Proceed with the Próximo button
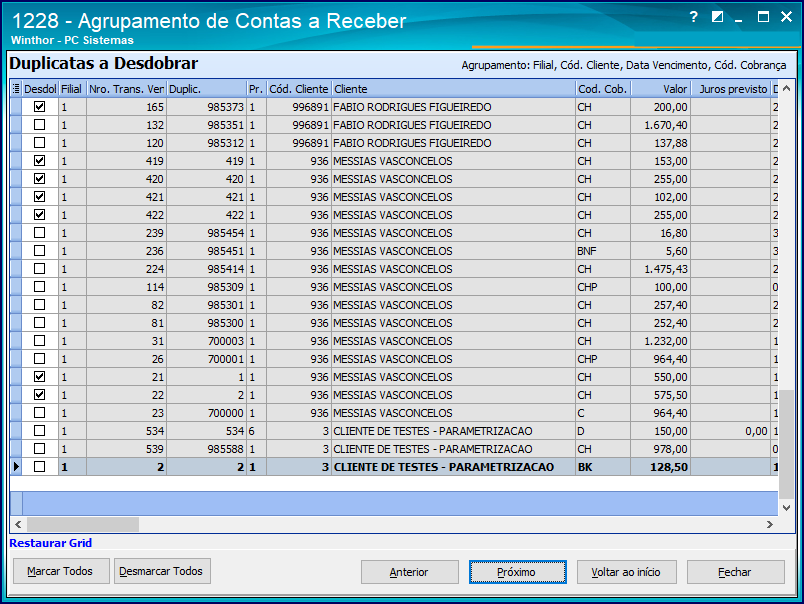 point(517,572)
